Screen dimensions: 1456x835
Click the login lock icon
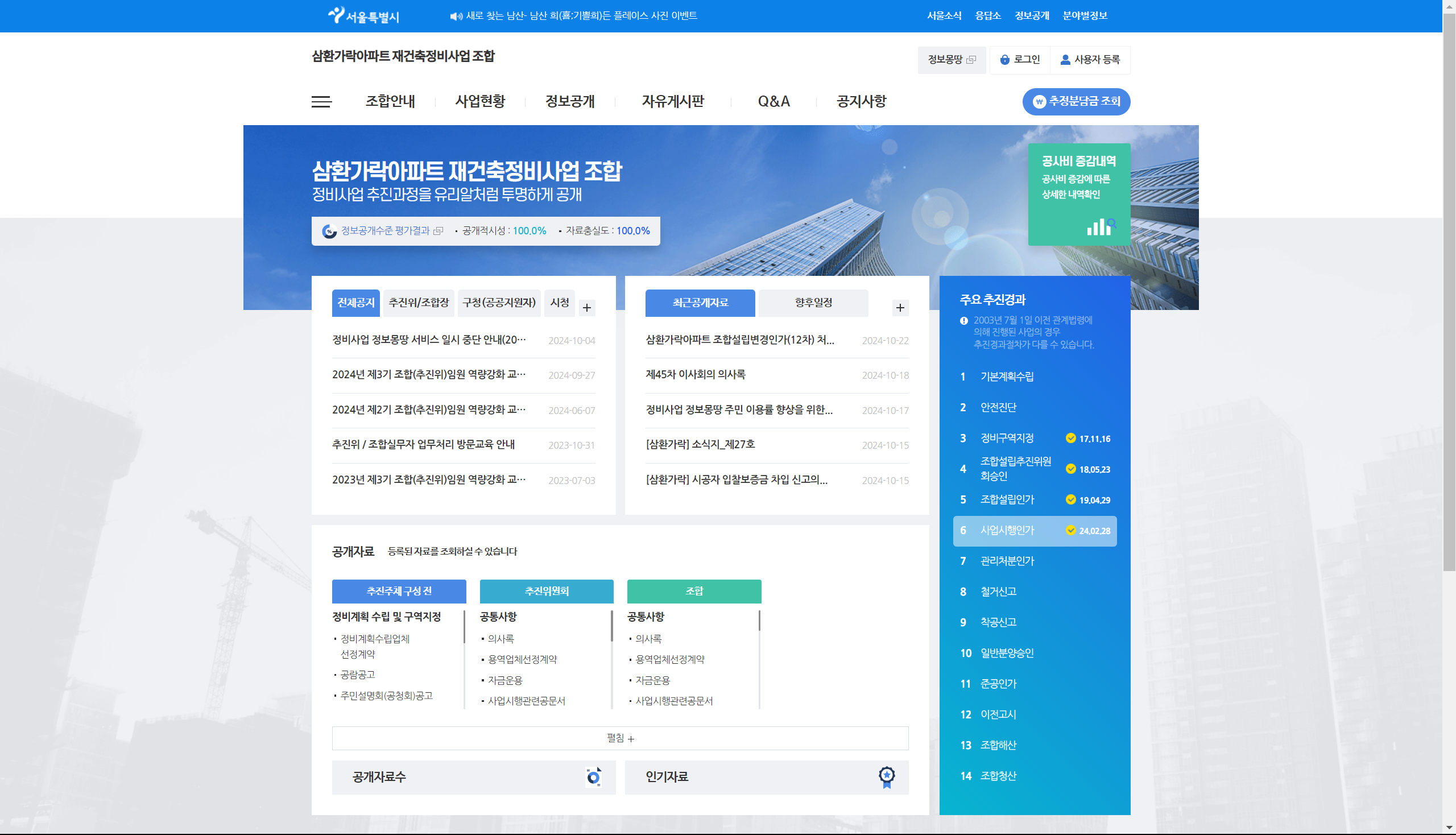tap(1004, 60)
